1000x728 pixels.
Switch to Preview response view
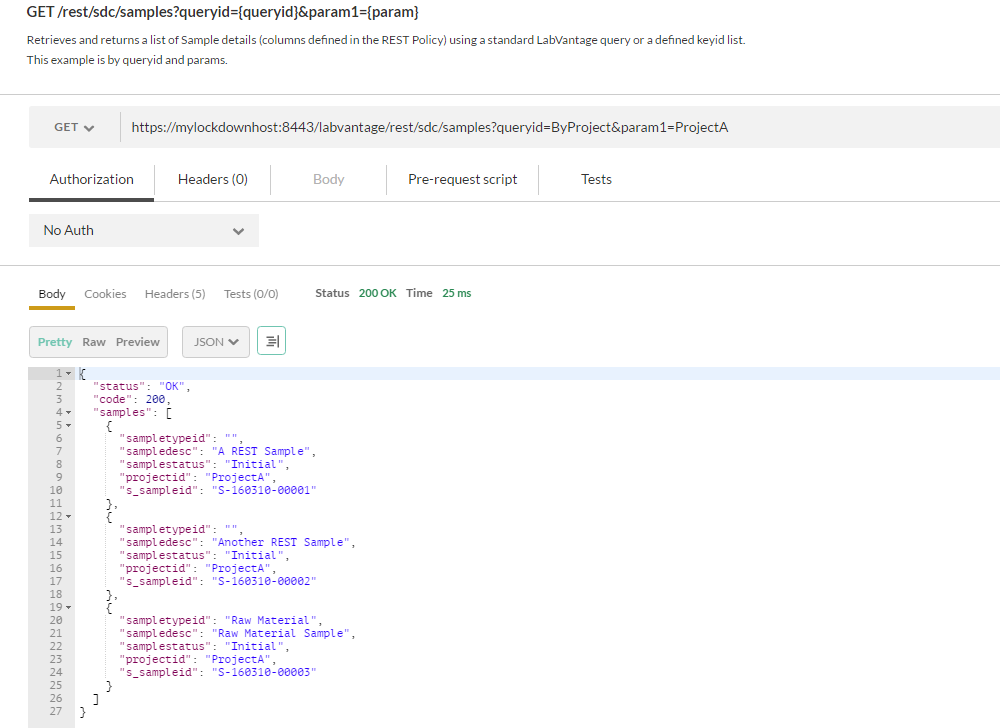[138, 342]
